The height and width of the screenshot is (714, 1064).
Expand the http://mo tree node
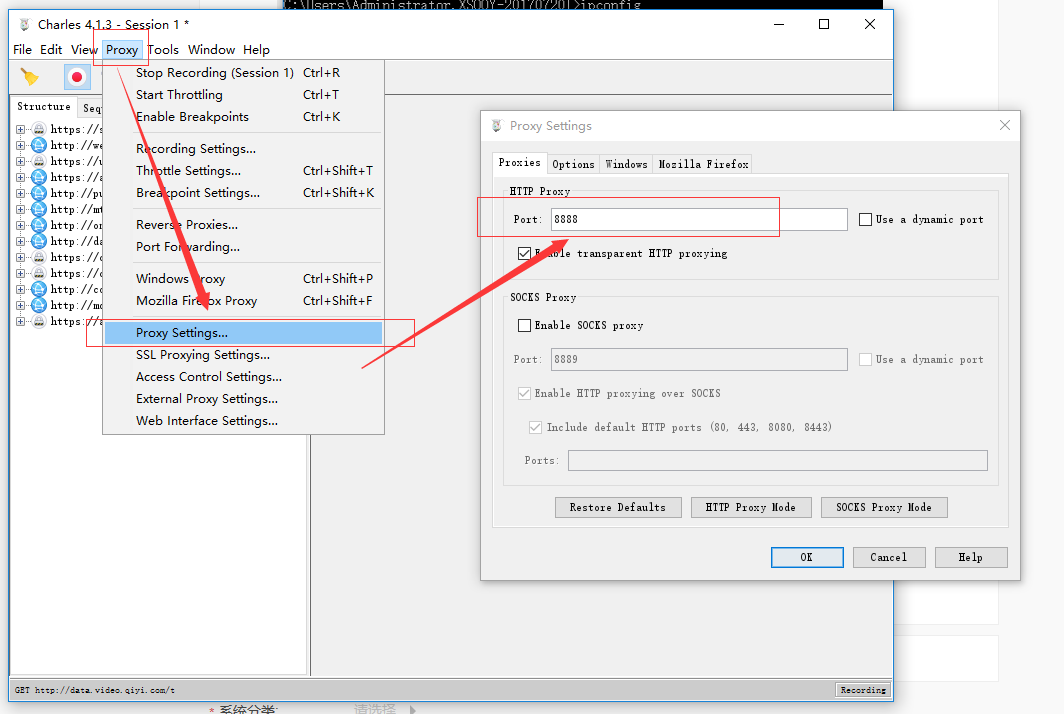point(20,305)
